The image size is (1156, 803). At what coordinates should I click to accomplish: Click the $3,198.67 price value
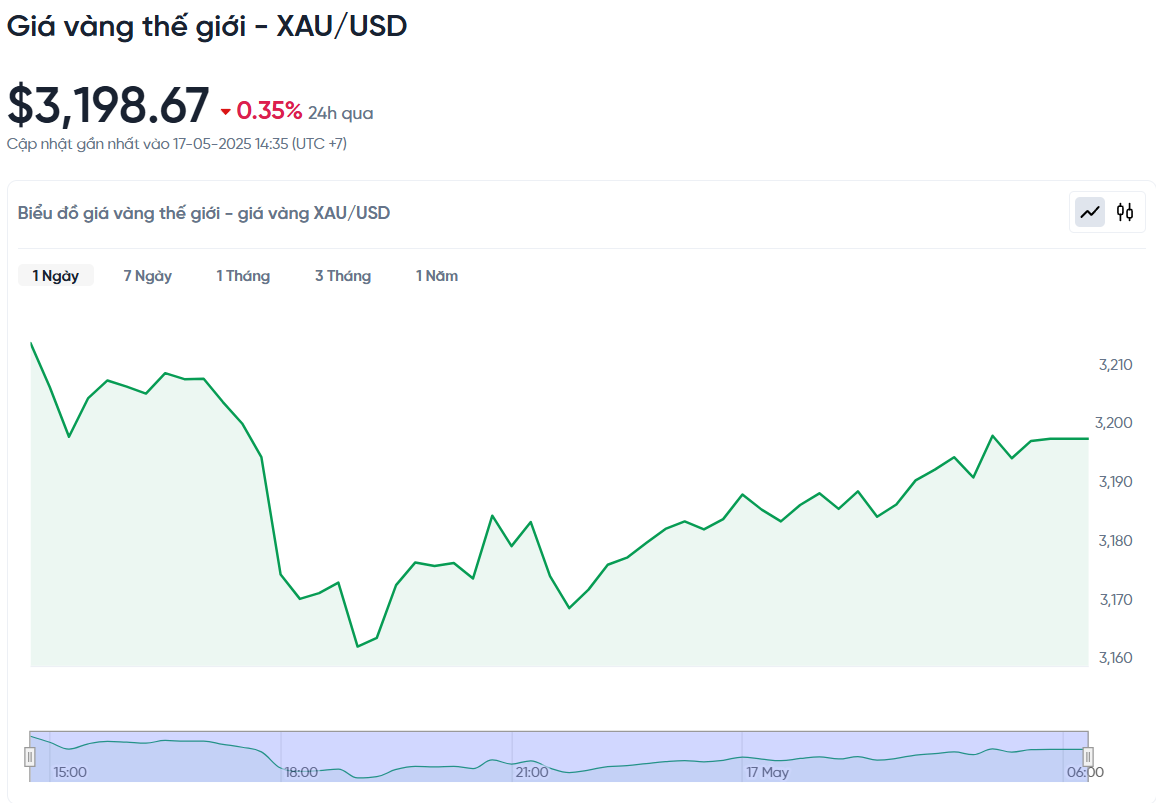[x=108, y=105]
